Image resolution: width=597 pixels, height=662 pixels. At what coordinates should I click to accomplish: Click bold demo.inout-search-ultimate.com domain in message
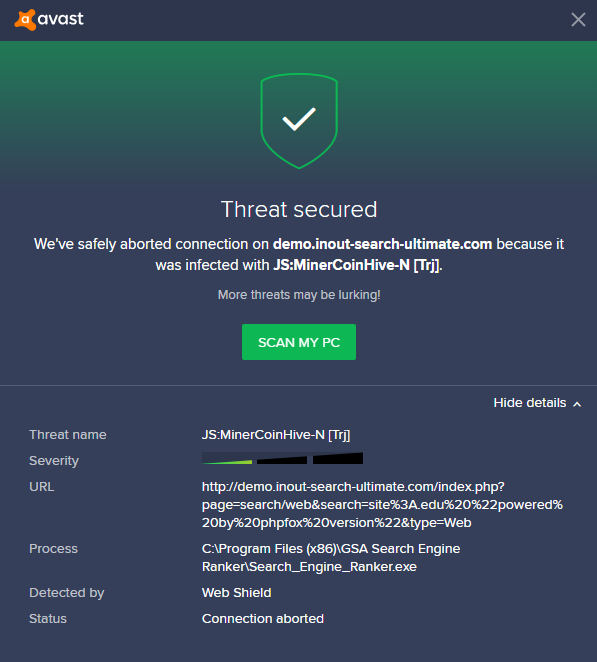click(x=383, y=244)
